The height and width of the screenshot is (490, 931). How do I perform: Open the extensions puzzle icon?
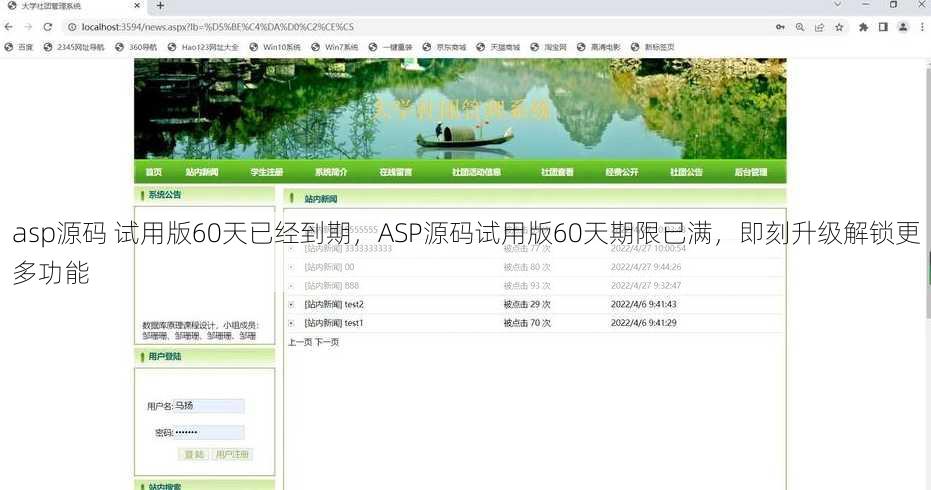(863, 27)
